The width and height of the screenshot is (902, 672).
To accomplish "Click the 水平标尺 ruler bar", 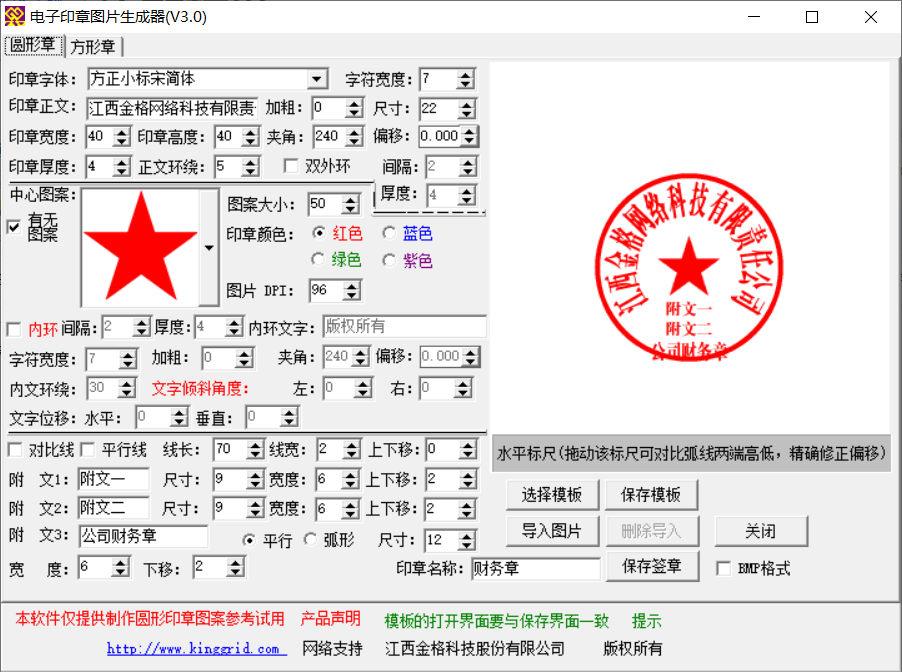I will (691, 453).
